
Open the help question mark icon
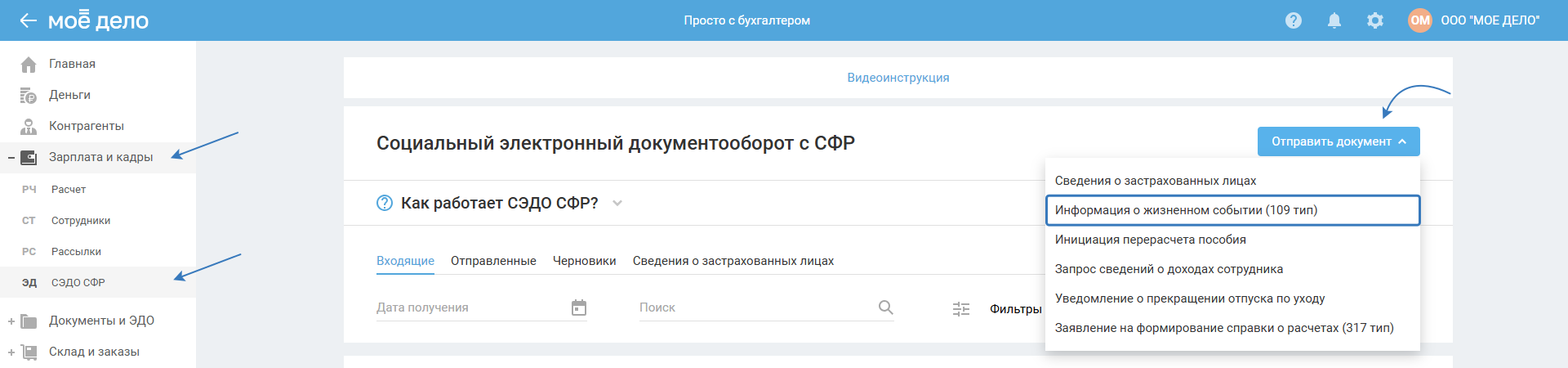(1294, 20)
